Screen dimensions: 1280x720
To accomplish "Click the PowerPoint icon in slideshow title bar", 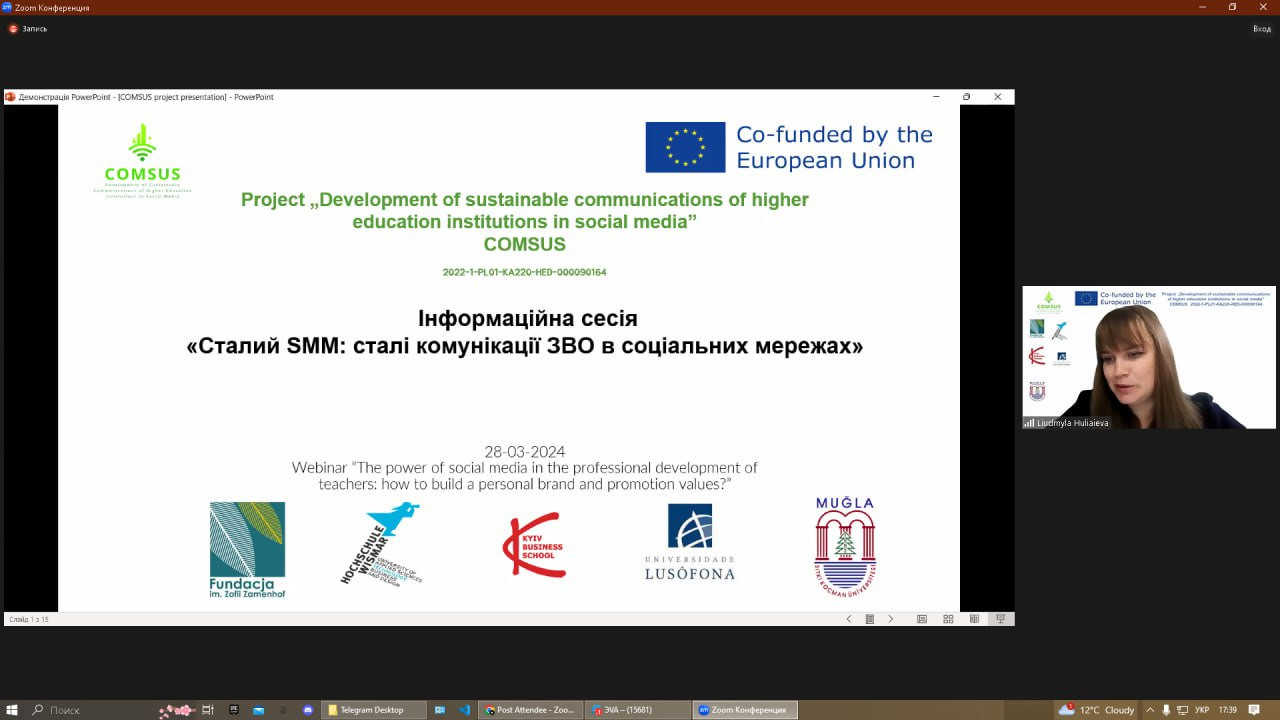I will 10,97.
